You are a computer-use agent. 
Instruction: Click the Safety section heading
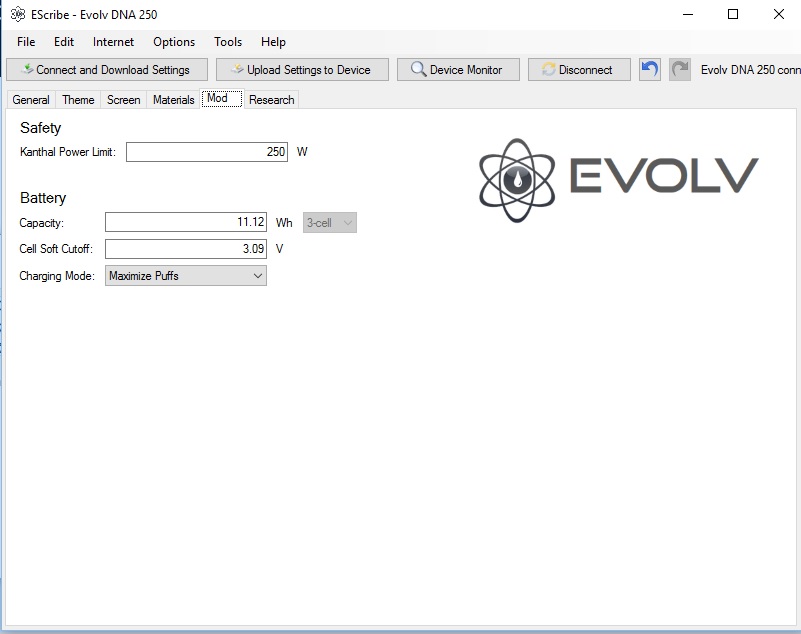point(40,128)
